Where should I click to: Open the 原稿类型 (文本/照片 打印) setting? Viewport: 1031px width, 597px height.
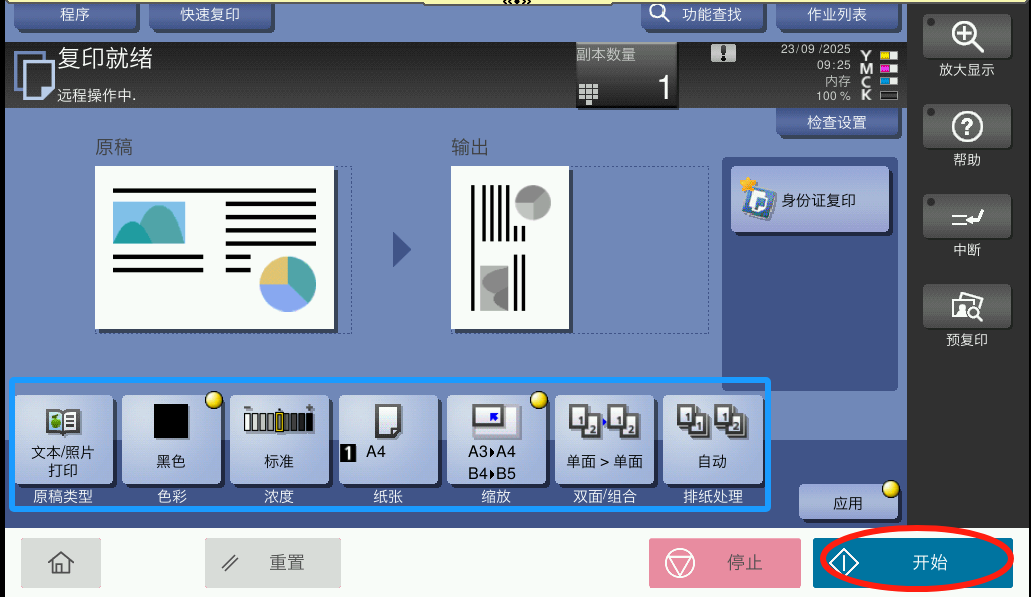click(62, 441)
